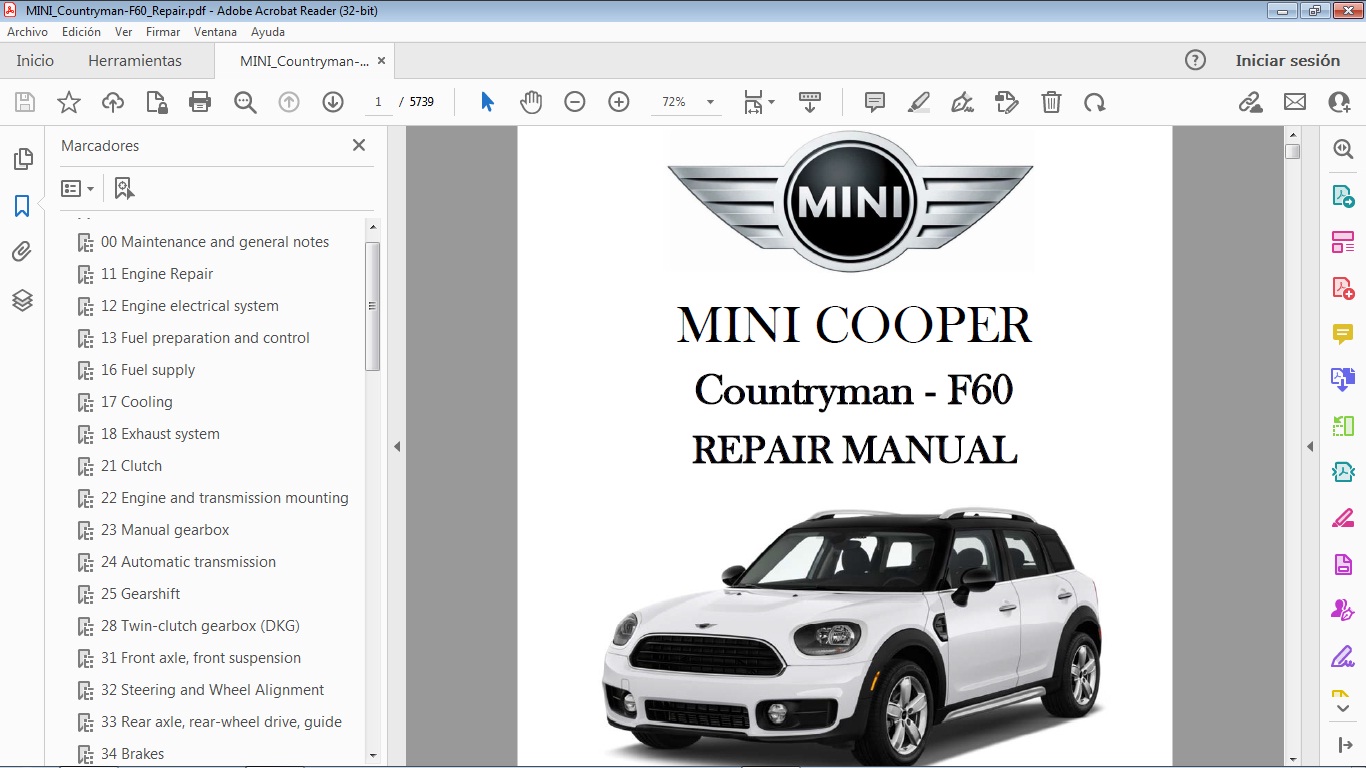Open the Attachments panel icon
The image size is (1366, 768).
pos(23,251)
